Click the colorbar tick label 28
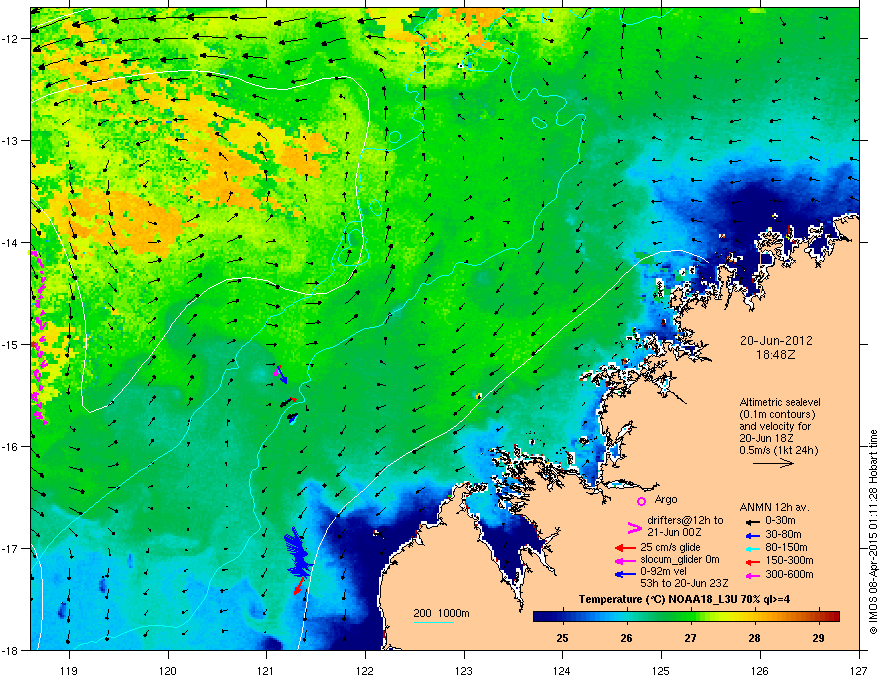The height and width of the screenshot is (680, 880). [x=754, y=638]
